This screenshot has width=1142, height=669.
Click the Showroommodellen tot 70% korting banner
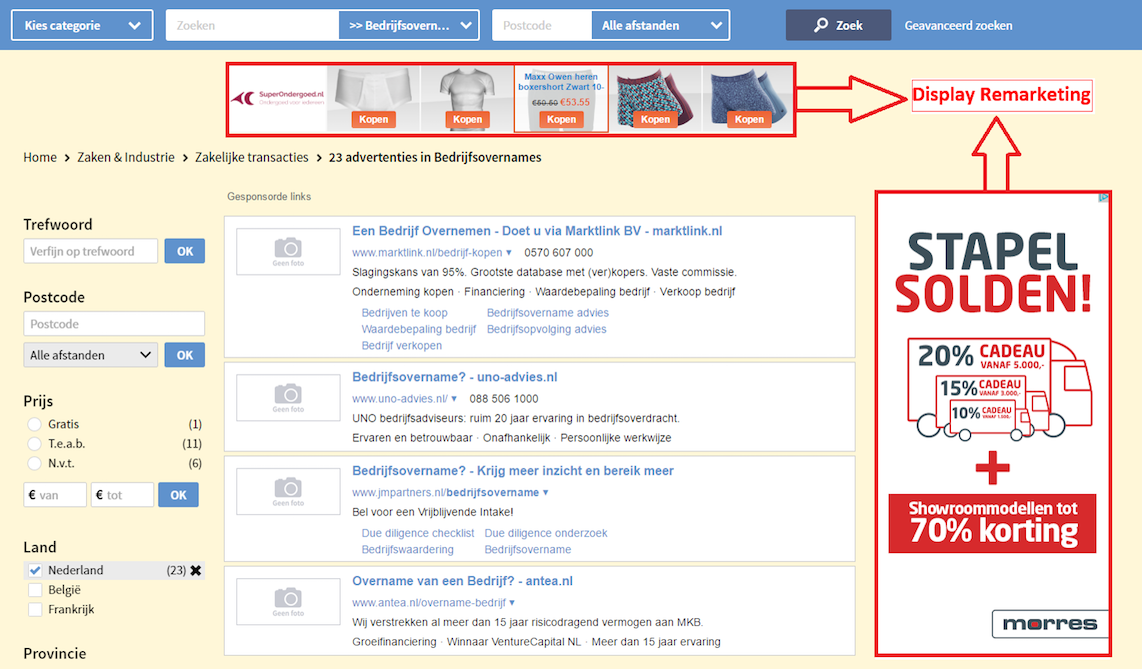coord(992,523)
